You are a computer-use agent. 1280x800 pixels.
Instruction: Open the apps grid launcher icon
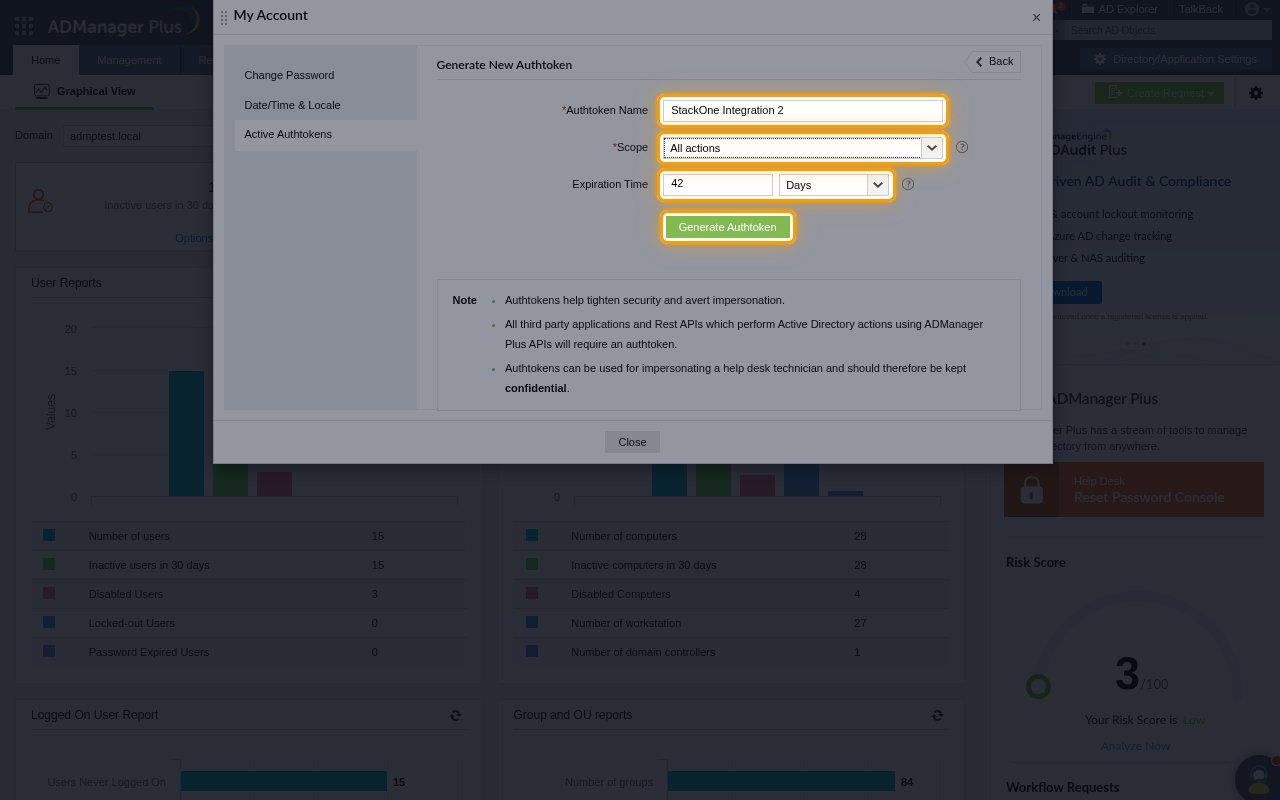24,26
